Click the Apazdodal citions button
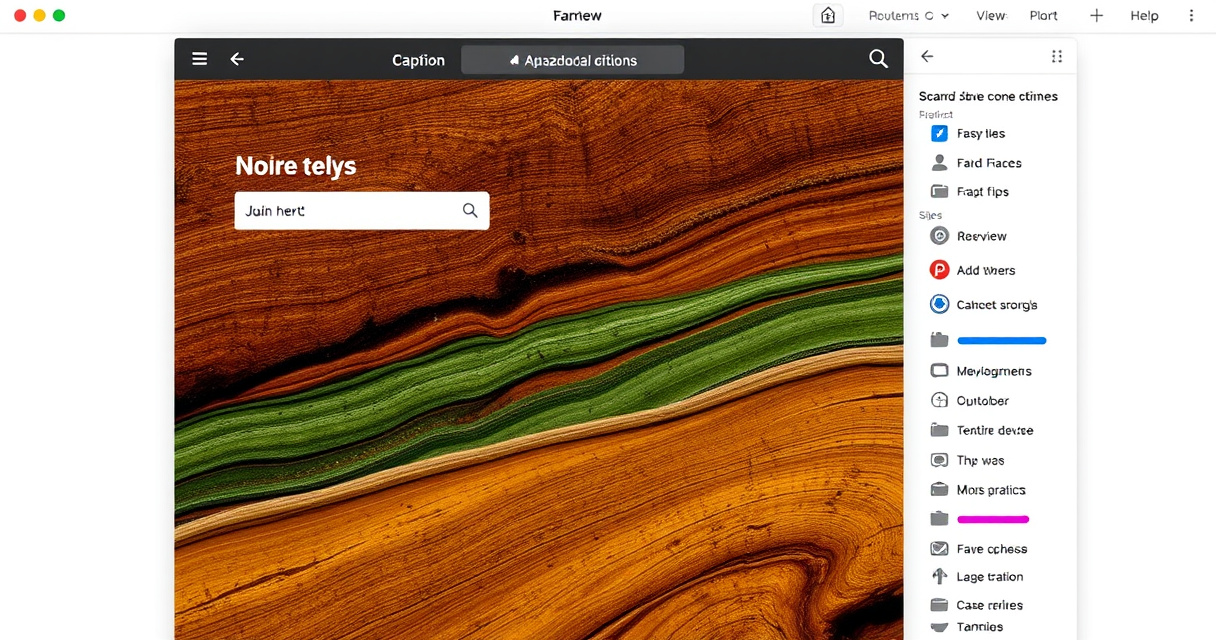Screen dimensions: 1216x640 [x=572, y=60]
